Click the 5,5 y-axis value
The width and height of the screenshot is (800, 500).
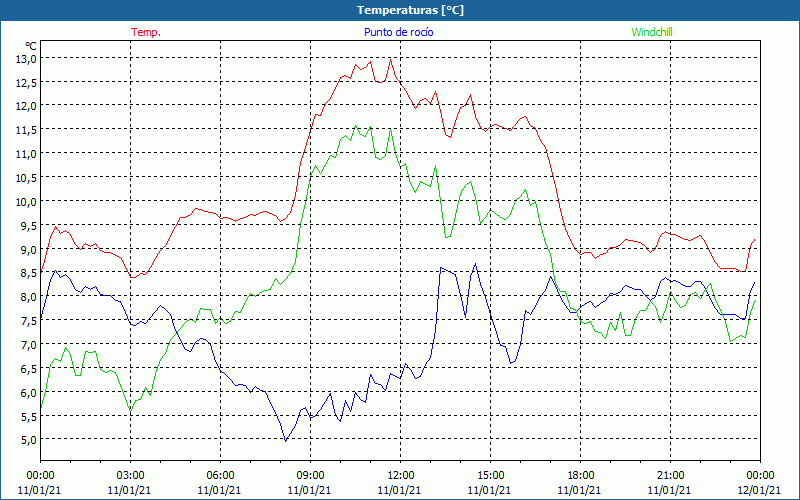[x=29, y=416]
